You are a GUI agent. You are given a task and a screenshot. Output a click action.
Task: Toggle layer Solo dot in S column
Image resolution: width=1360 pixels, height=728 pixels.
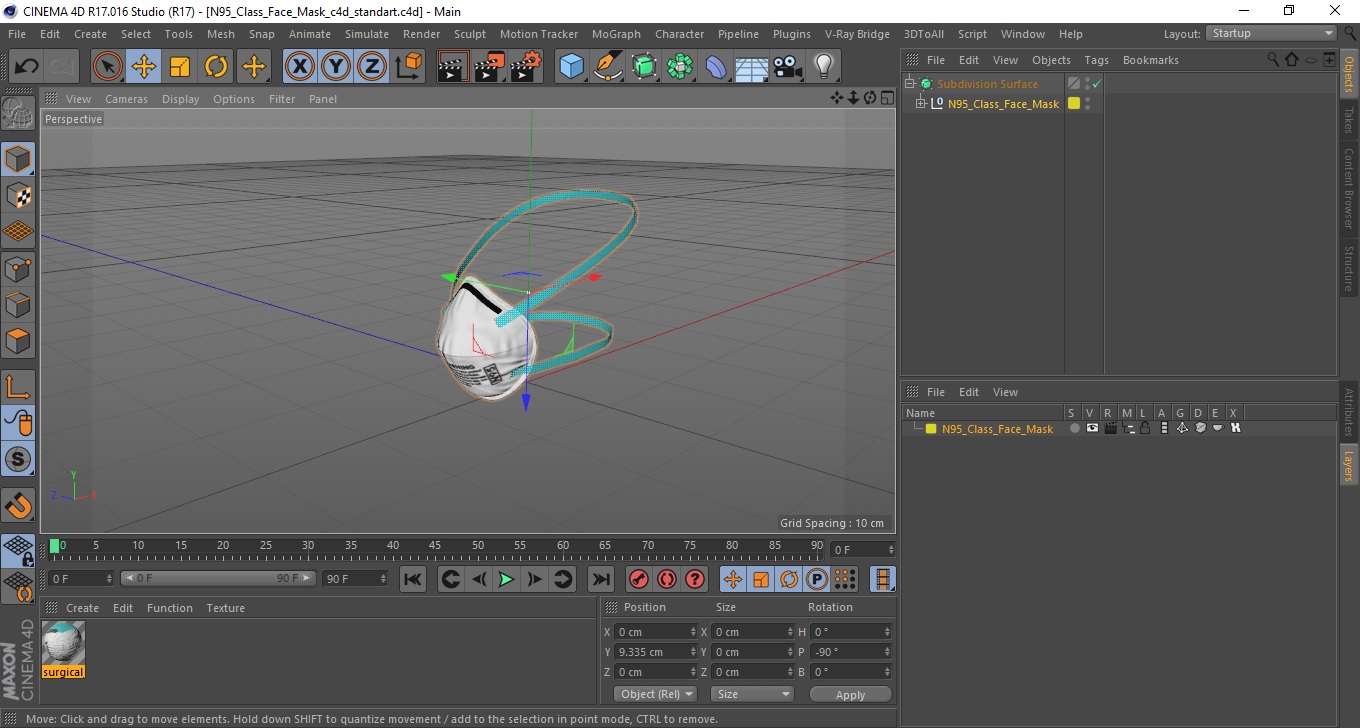pyautogui.click(x=1074, y=428)
